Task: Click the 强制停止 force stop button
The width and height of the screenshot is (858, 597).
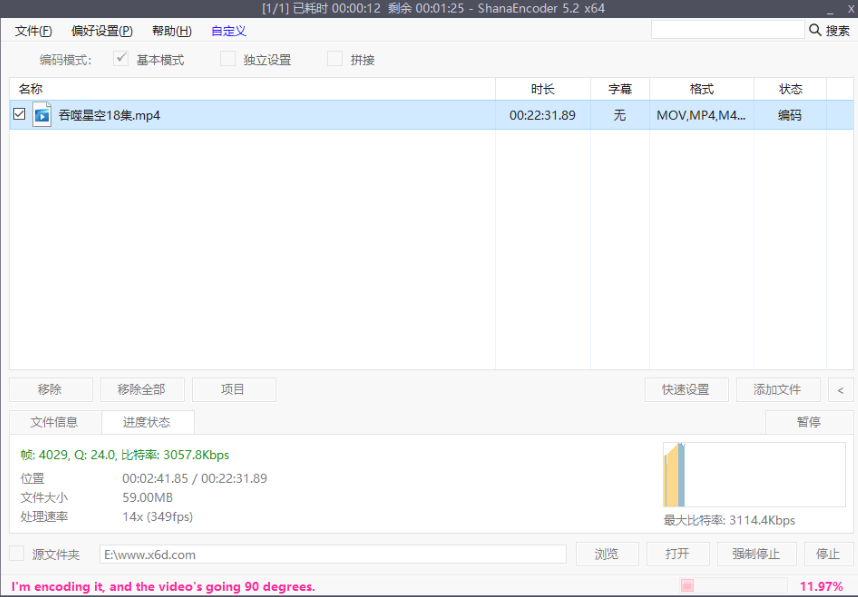Action: pos(757,553)
